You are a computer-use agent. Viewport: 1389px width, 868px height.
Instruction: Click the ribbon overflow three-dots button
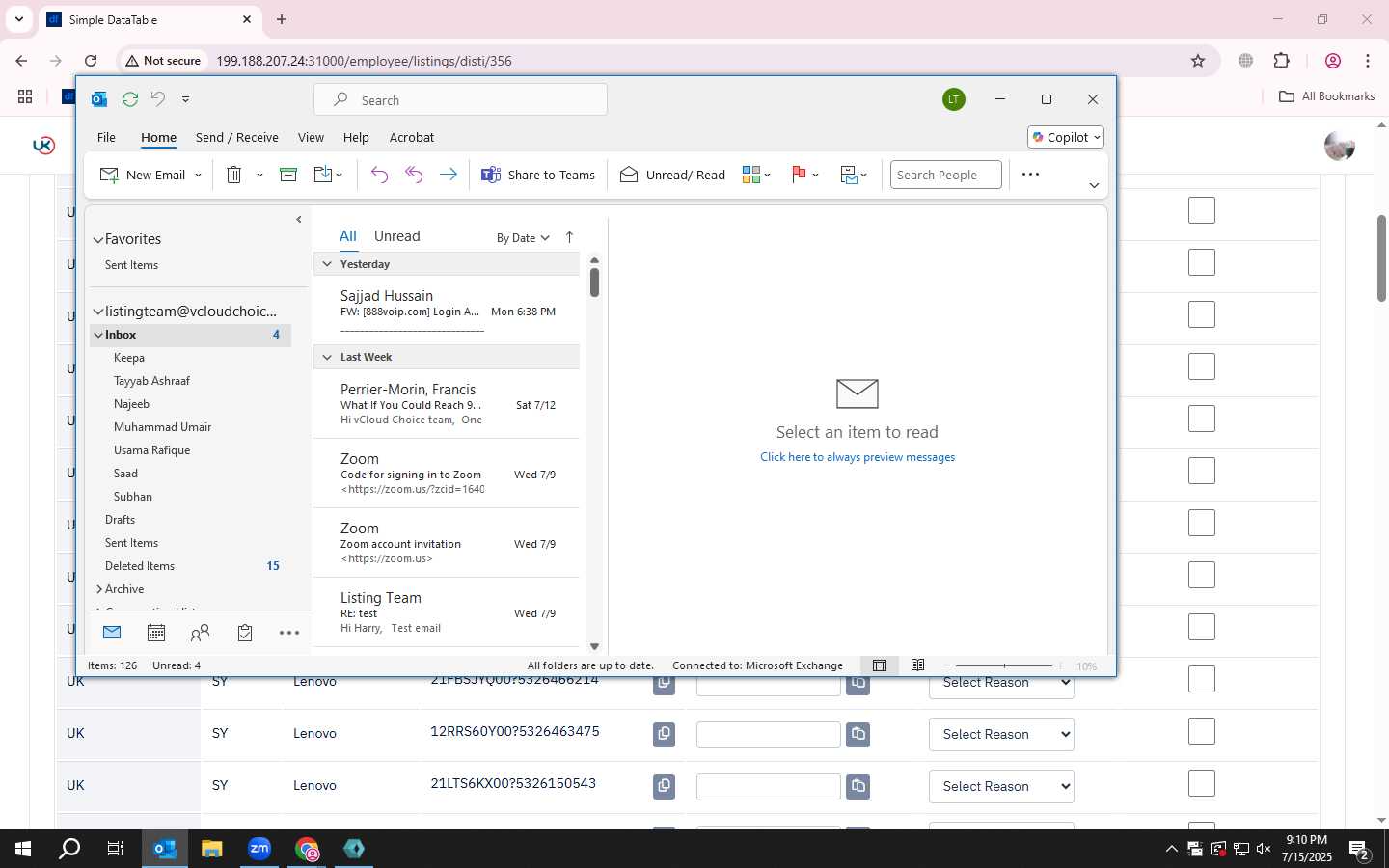click(1030, 175)
